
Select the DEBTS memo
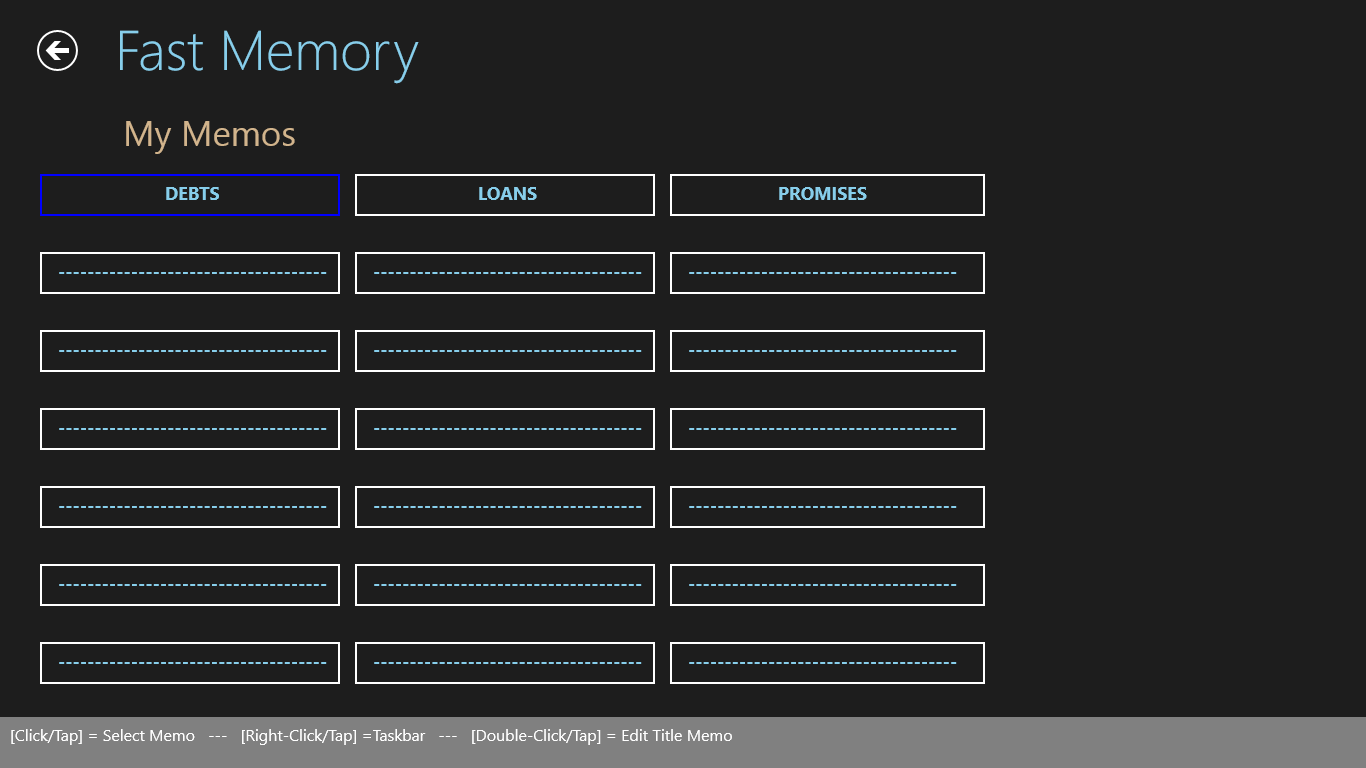click(190, 194)
